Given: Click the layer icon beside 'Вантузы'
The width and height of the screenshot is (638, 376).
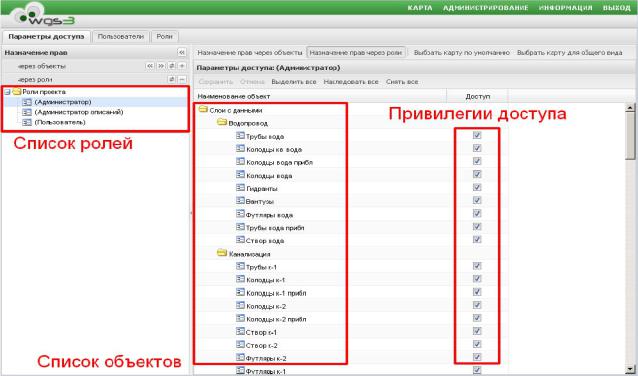Looking at the screenshot, I should click(240, 201).
